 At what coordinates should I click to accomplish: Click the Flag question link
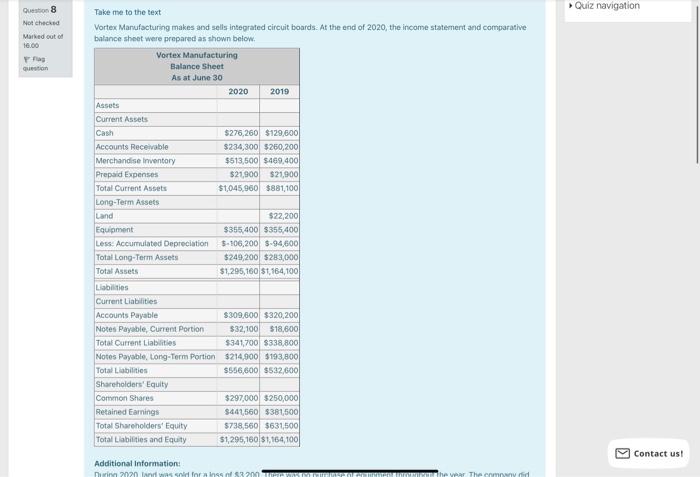tap(35, 63)
